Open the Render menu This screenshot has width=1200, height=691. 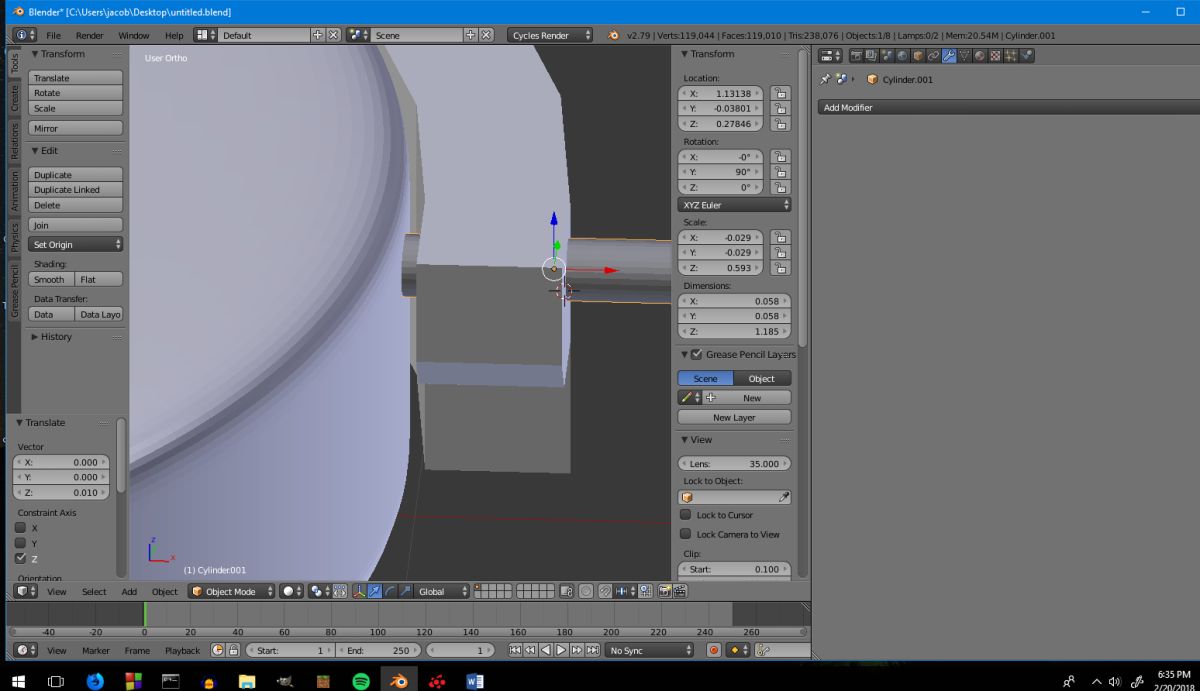tap(89, 35)
